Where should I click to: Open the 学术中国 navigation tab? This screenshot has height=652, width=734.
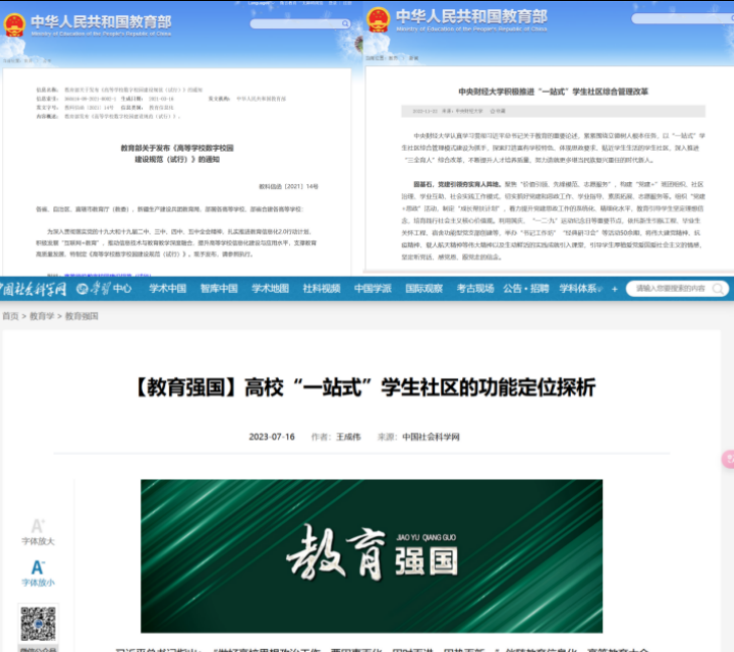168,289
